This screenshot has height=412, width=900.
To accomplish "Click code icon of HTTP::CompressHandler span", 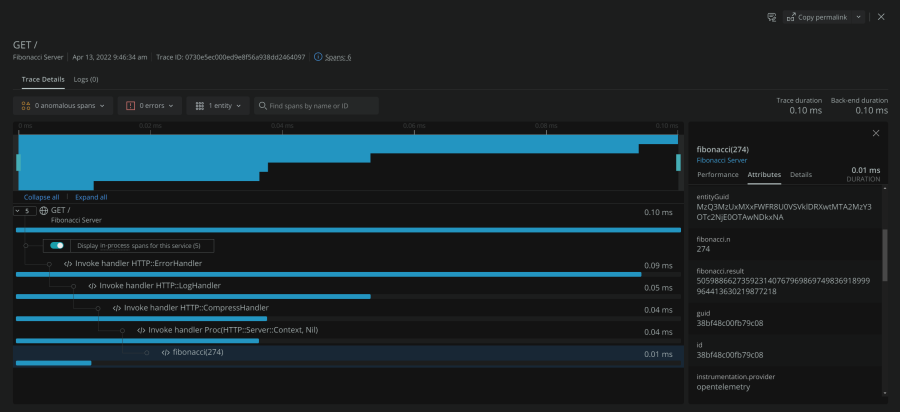I will (116, 308).
